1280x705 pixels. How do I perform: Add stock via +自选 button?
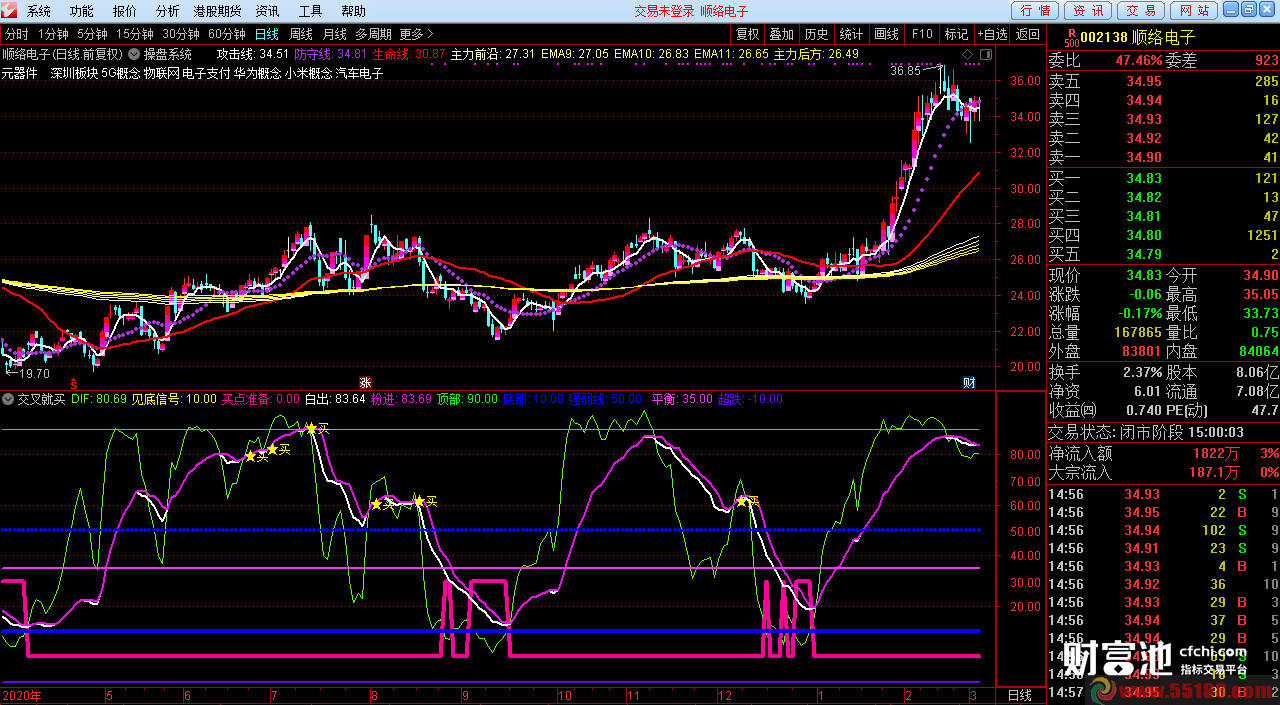point(991,34)
